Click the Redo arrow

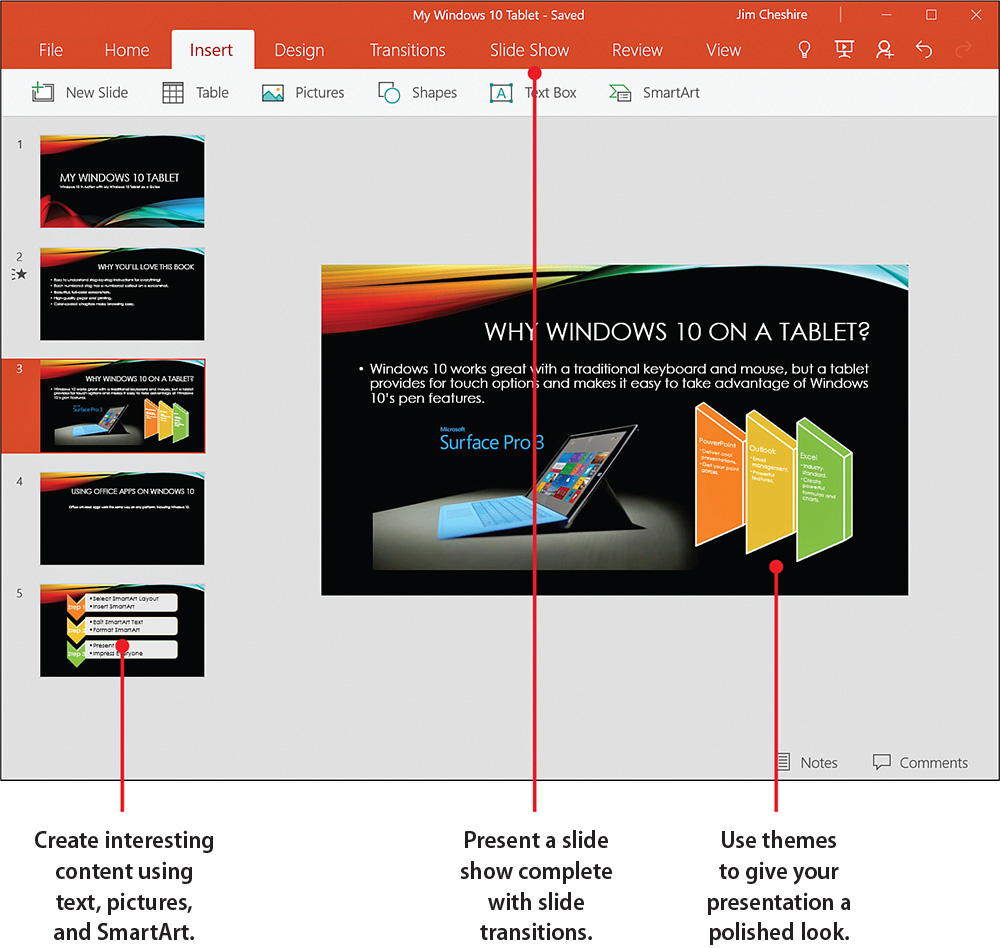coord(963,49)
